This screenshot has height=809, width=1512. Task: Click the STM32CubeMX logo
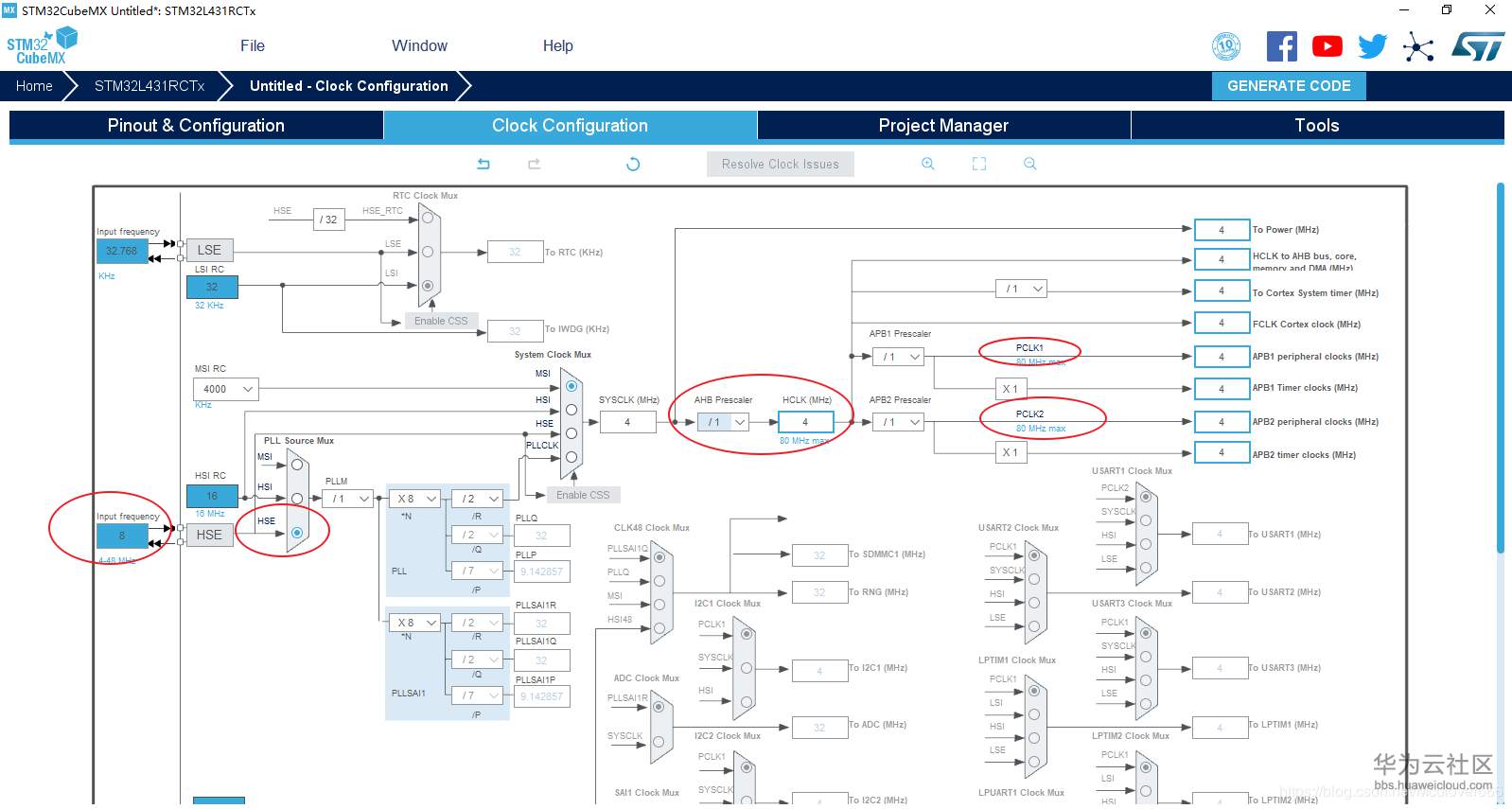pyautogui.click(x=42, y=45)
